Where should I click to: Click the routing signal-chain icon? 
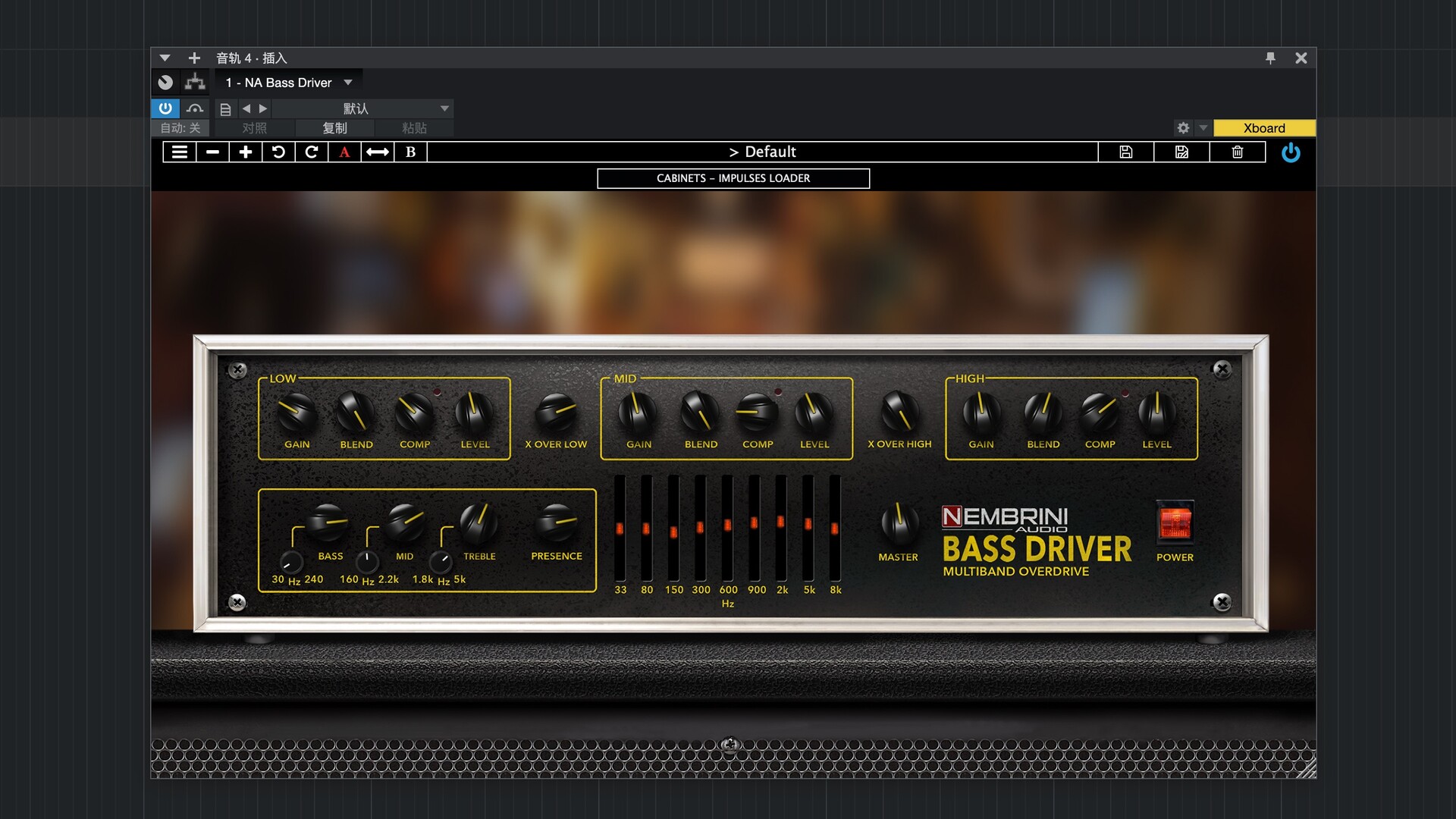(x=195, y=82)
